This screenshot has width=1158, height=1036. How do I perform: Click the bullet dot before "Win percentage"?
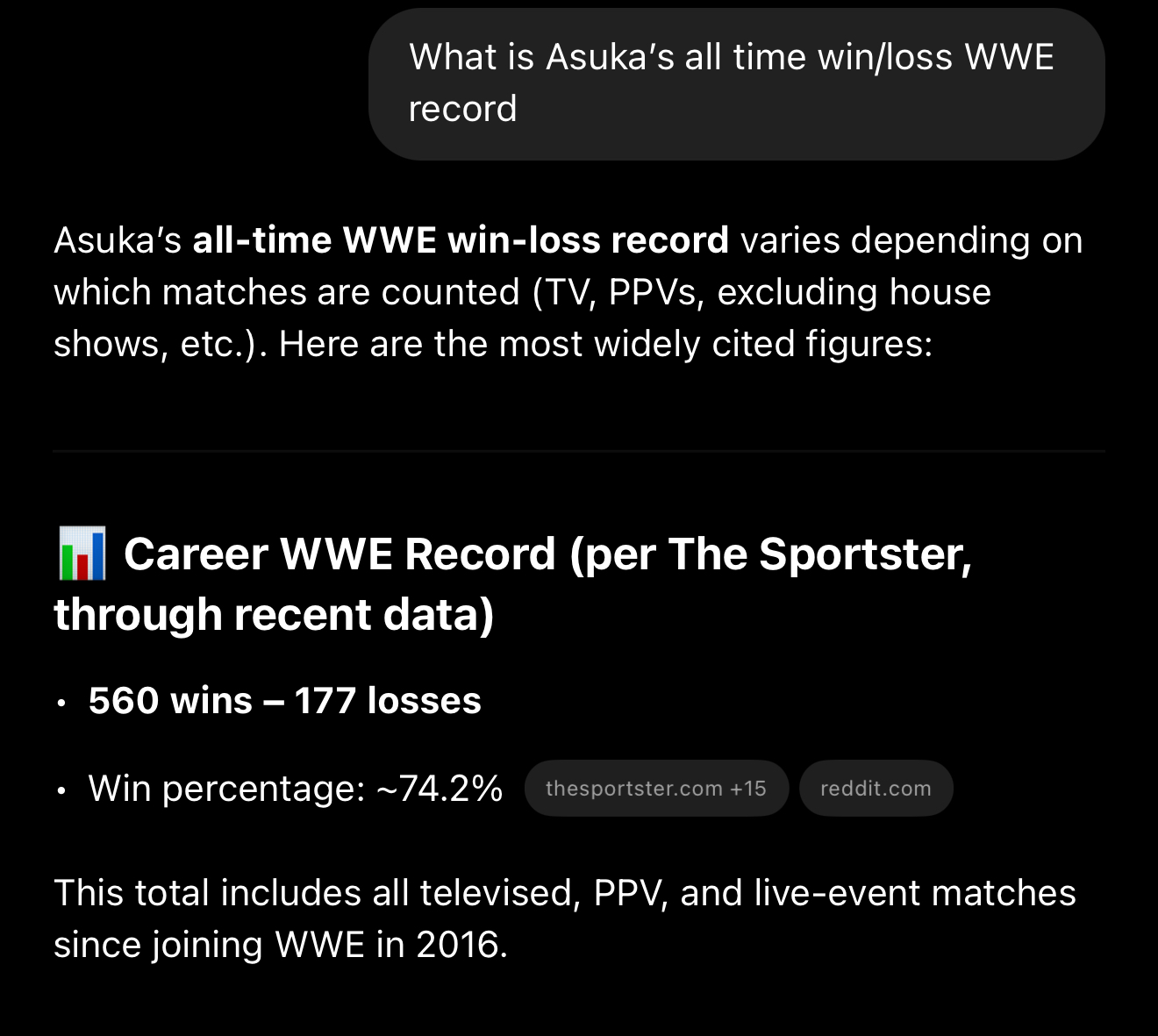point(61,790)
